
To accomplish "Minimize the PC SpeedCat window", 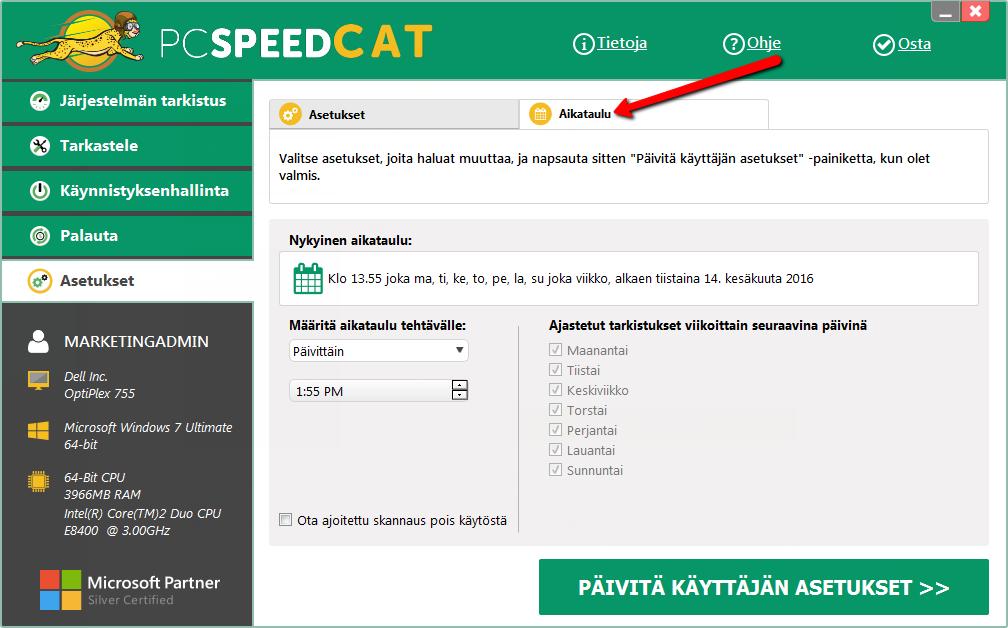I will pyautogui.click(x=945, y=12).
